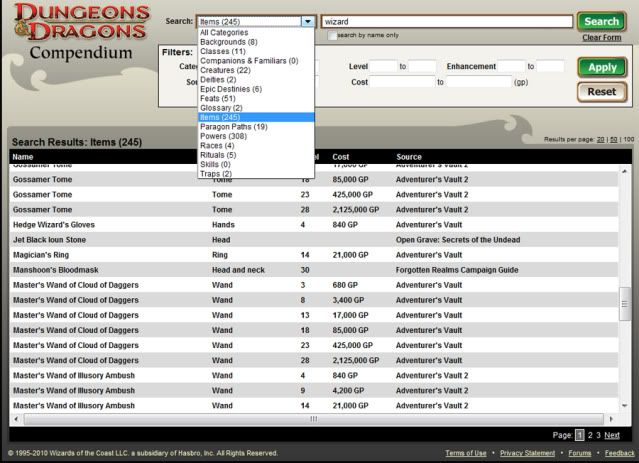Click scroll up arrow of results list
The height and width of the screenshot is (463, 639).
[625, 171]
